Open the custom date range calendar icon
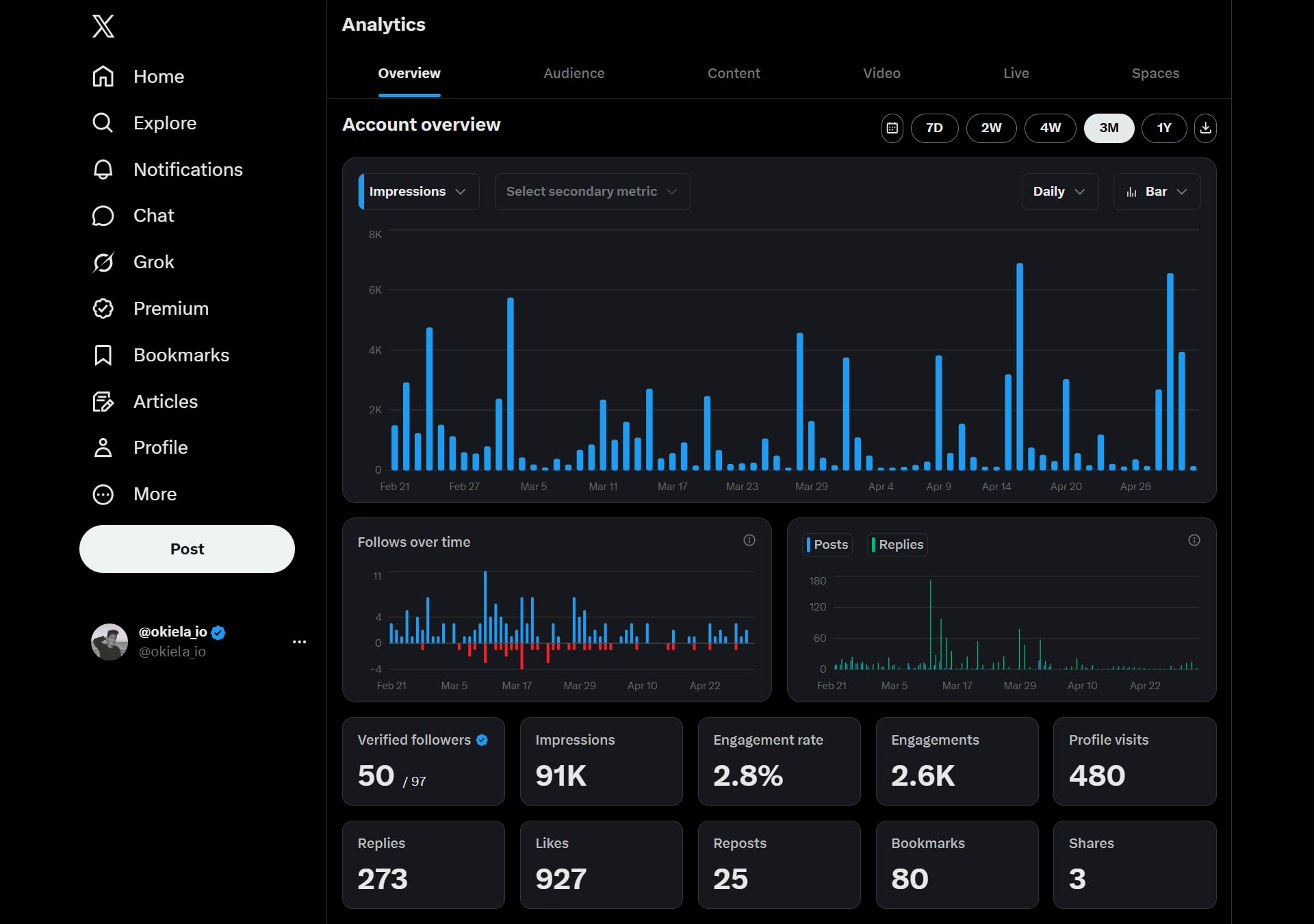The width and height of the screenshot is (1314, 924). (x=892, y=128)
